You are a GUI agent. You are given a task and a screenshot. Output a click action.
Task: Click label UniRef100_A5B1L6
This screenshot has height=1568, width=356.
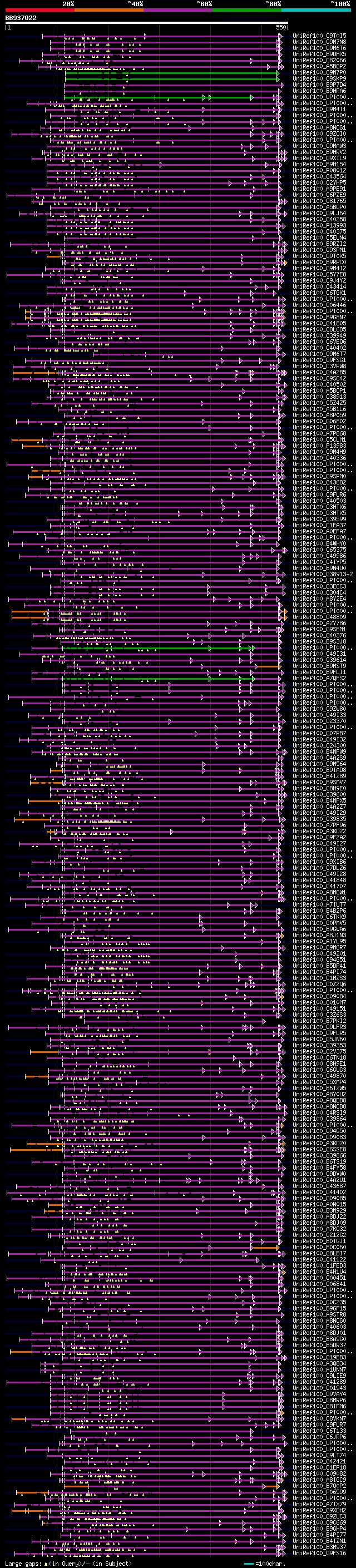click(319, 409)
